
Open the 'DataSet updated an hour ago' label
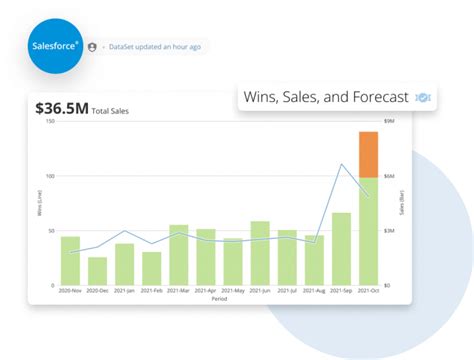(x=155, y=47)
